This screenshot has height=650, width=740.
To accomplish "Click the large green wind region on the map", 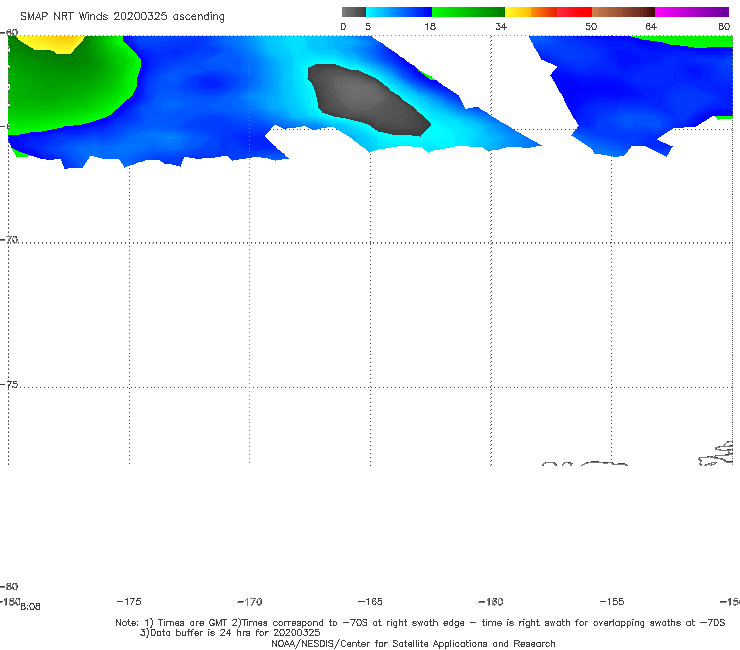I will point(71,90).
